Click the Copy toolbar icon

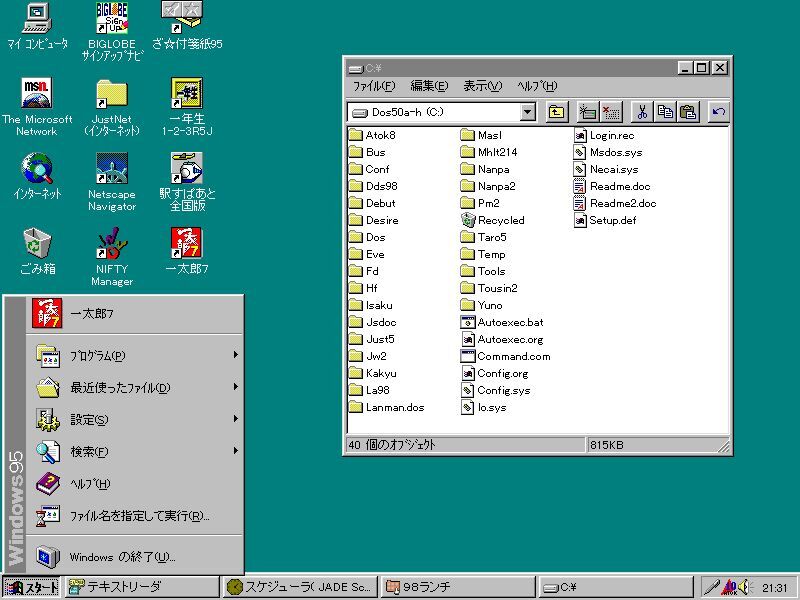(x=665, y=112)
